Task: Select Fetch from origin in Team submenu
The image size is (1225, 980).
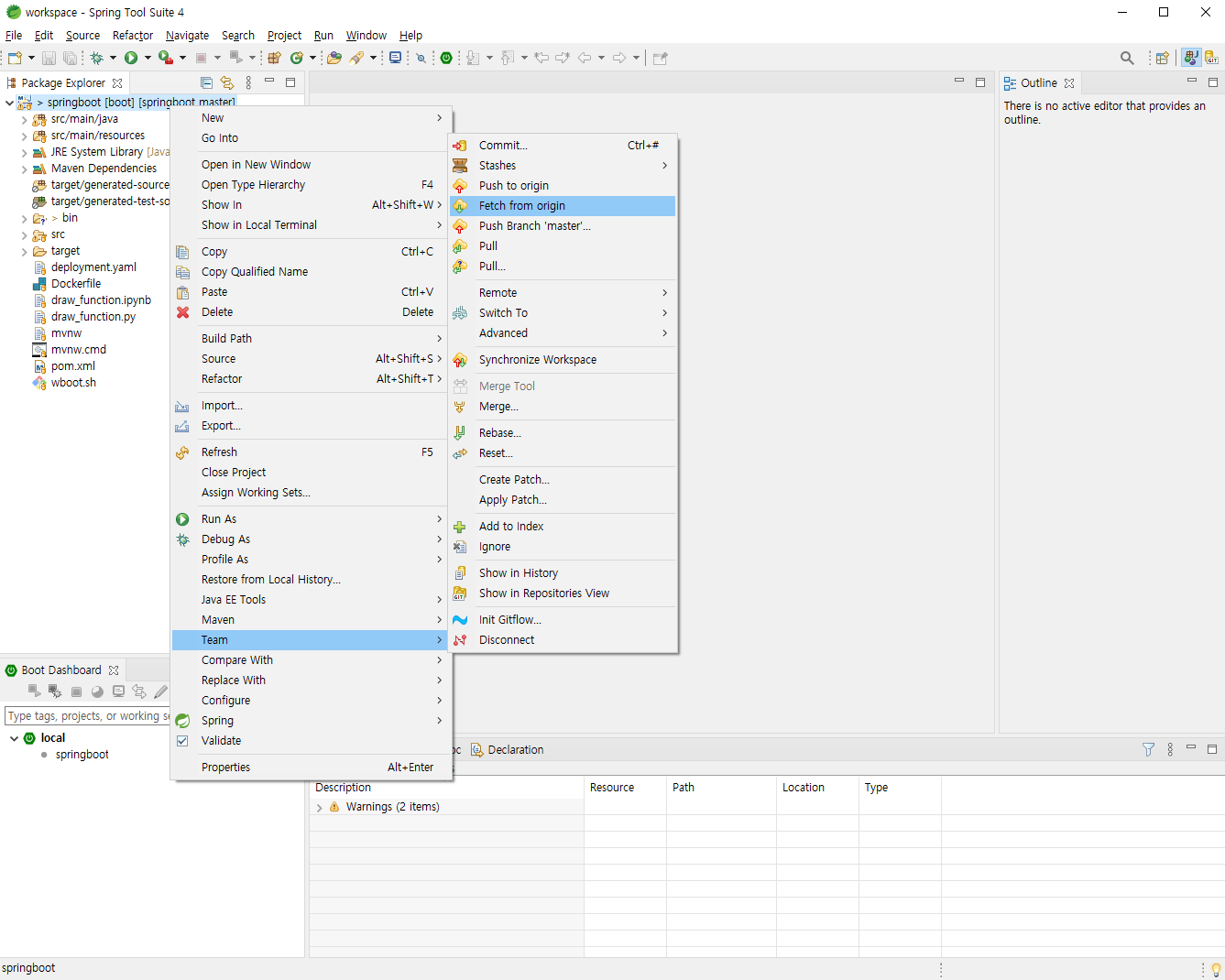Action: coord(563,206)
